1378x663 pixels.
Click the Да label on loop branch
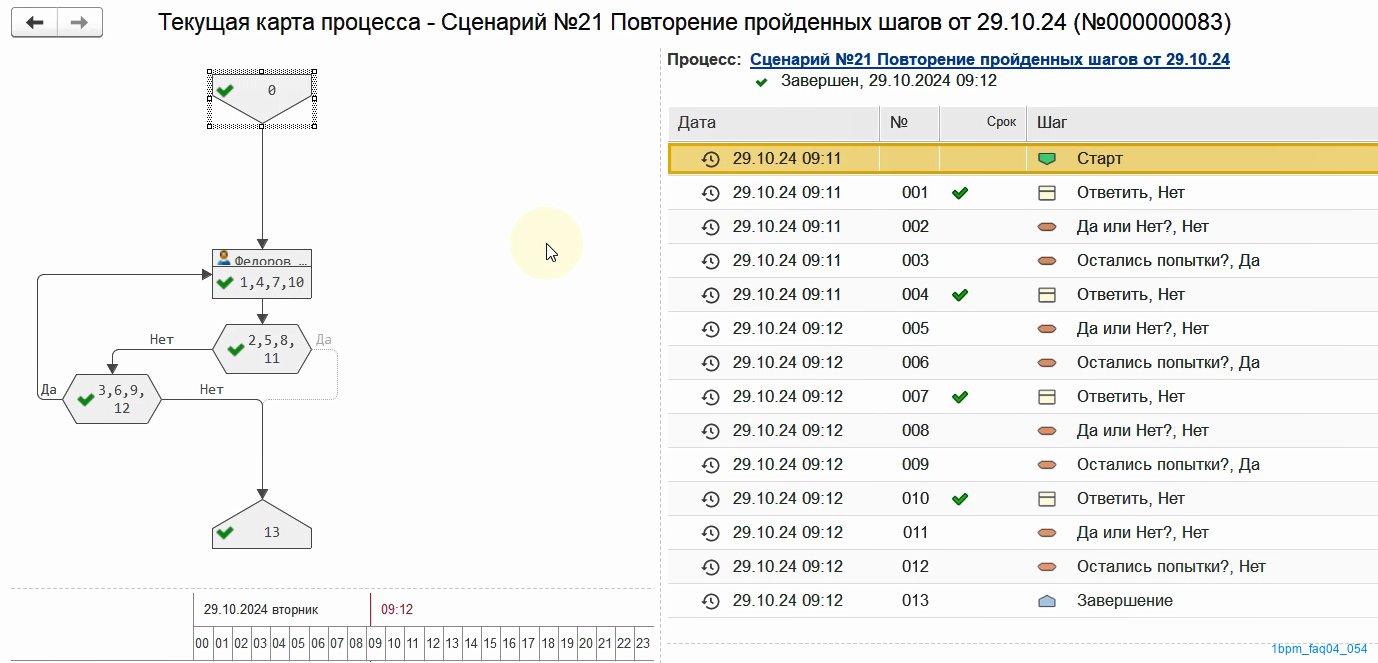click(48, 390)
